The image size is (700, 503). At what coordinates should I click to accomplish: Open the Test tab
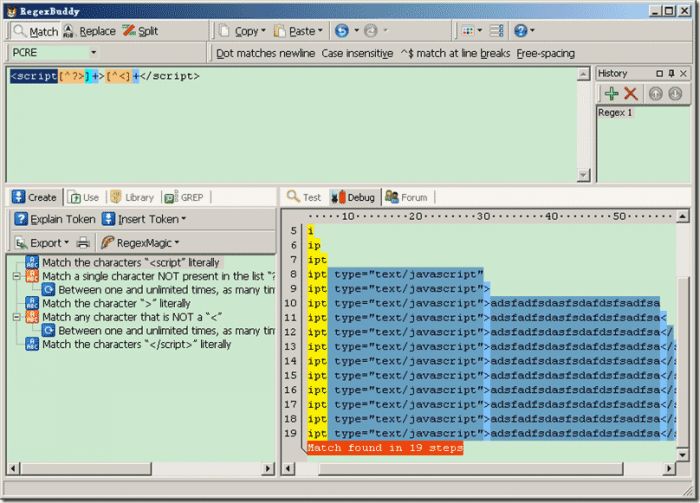(304, 197)
